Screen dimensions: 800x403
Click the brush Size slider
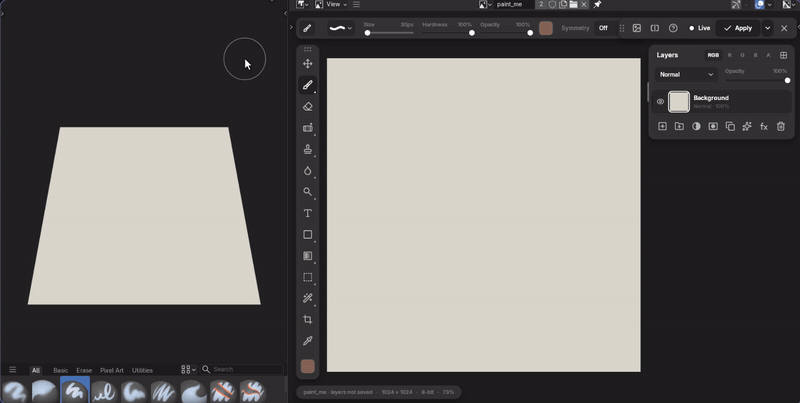(390, 33)
